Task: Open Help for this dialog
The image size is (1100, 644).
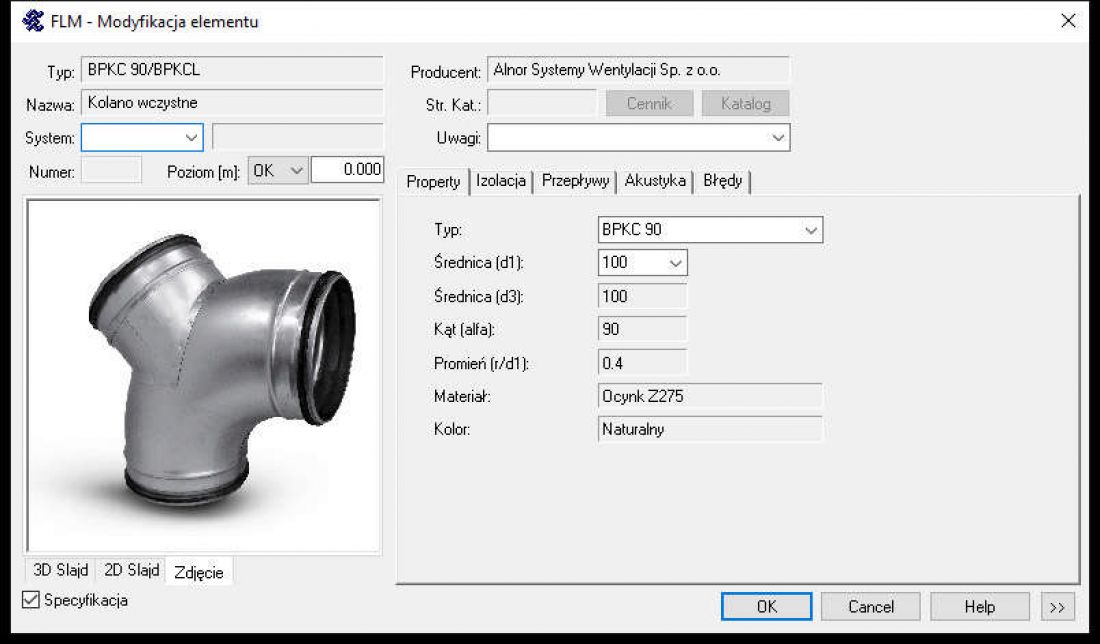Action: pos(980,607)
